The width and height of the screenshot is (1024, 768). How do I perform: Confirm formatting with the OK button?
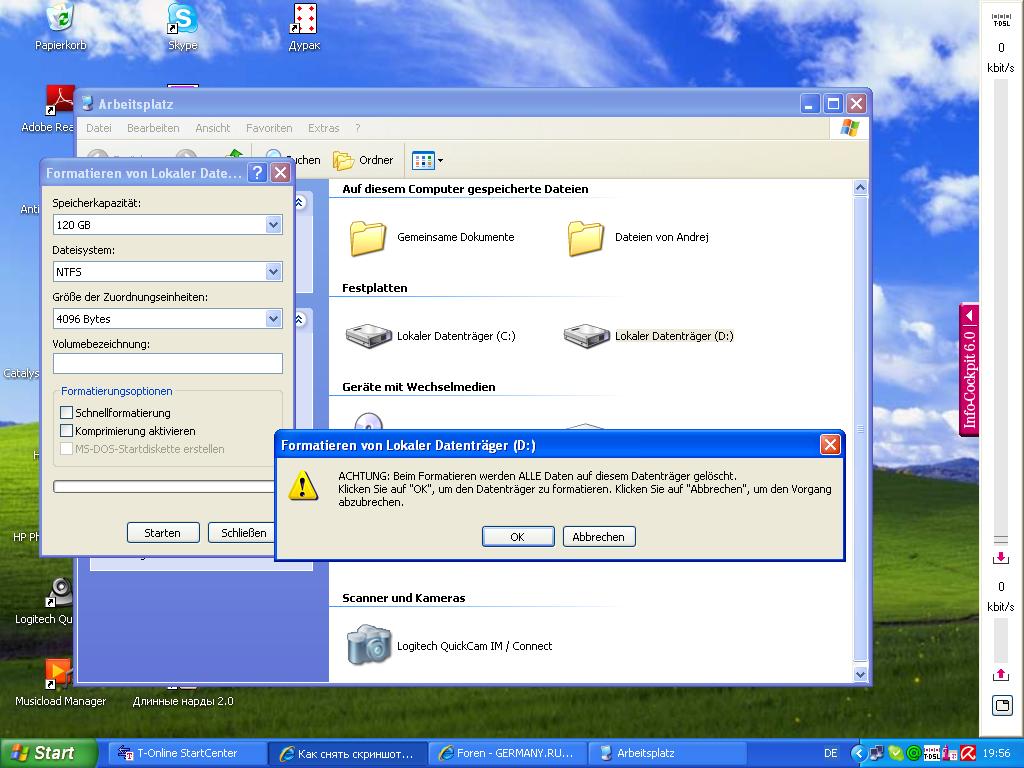tap(517, 537)
